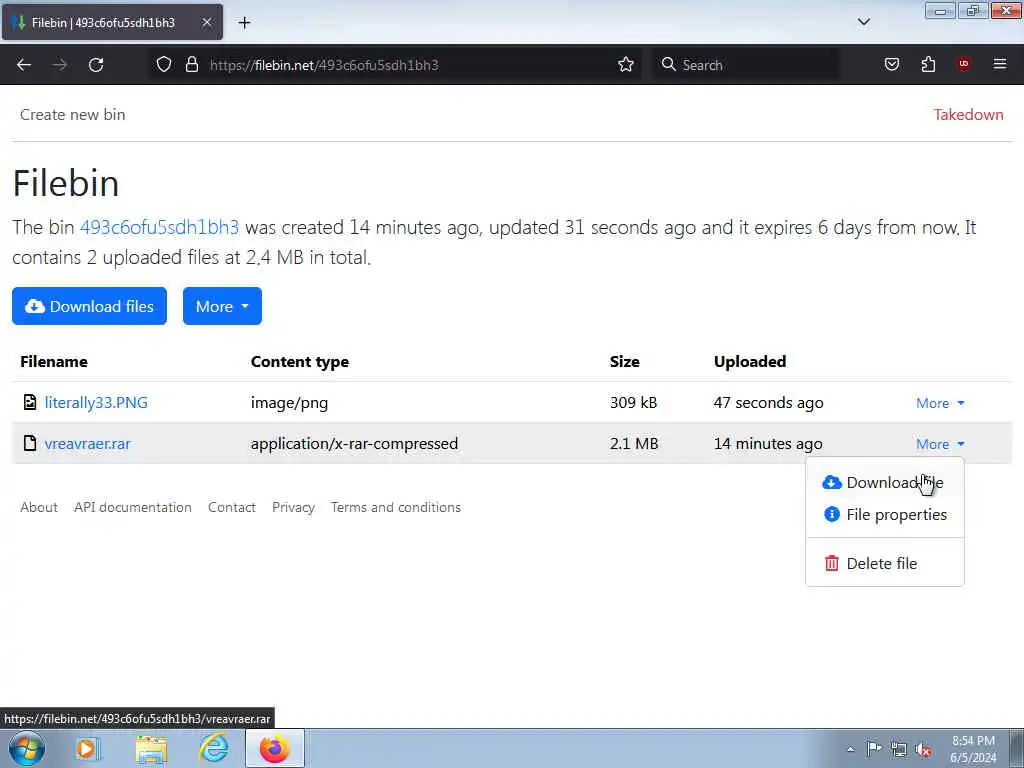
Task: Open the Contact footer link
Action: 232,507
